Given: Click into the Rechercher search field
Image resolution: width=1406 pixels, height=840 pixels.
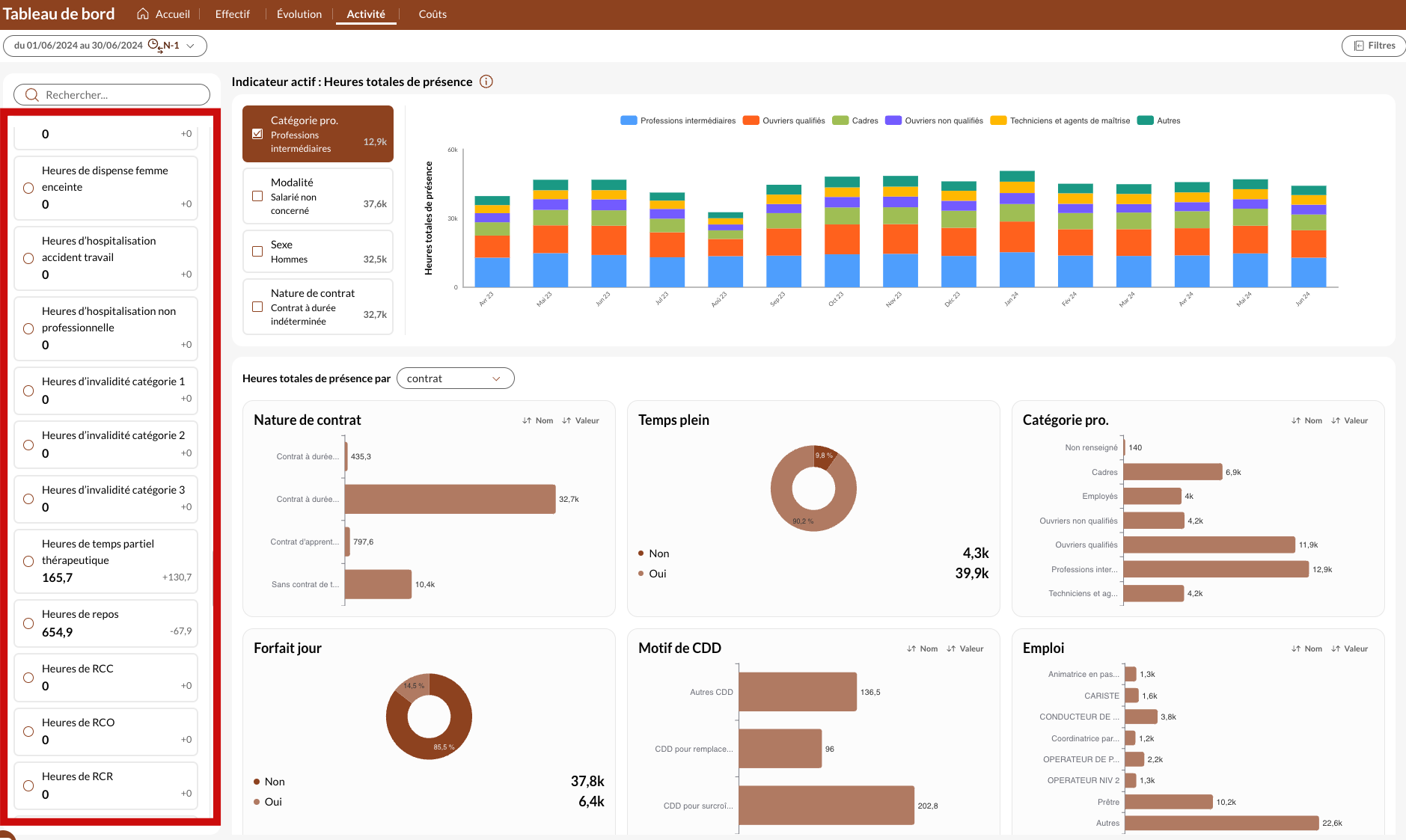Looking at the screenshot, I should 112,95.
